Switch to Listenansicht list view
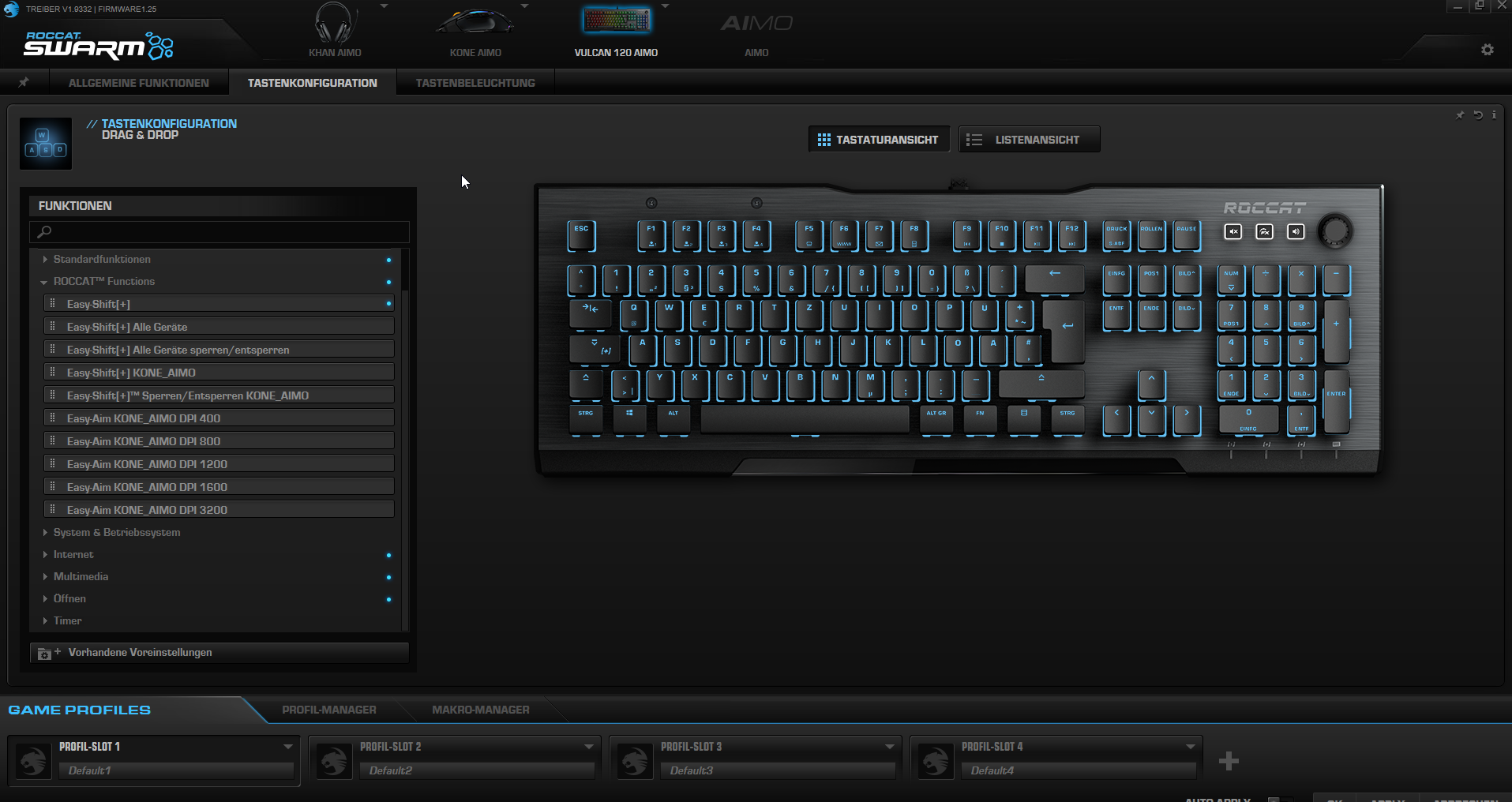This screenshot has width=1512, height=802. tap(1029, 140)
